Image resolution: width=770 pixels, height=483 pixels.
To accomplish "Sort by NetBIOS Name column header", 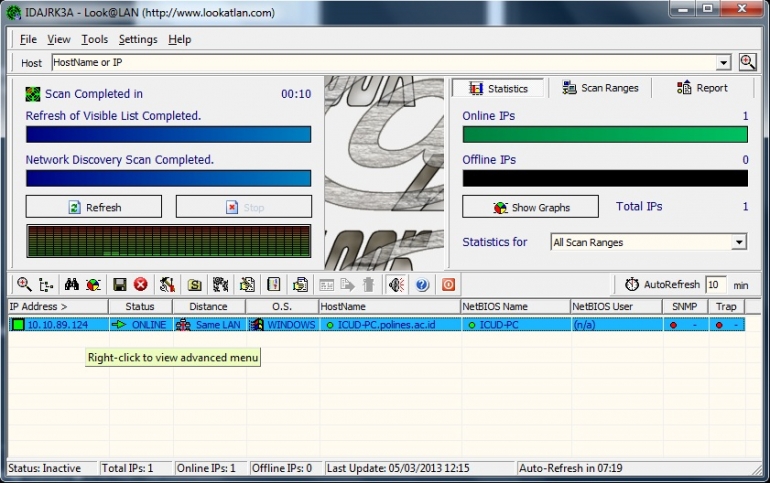I will click(515, 306).
